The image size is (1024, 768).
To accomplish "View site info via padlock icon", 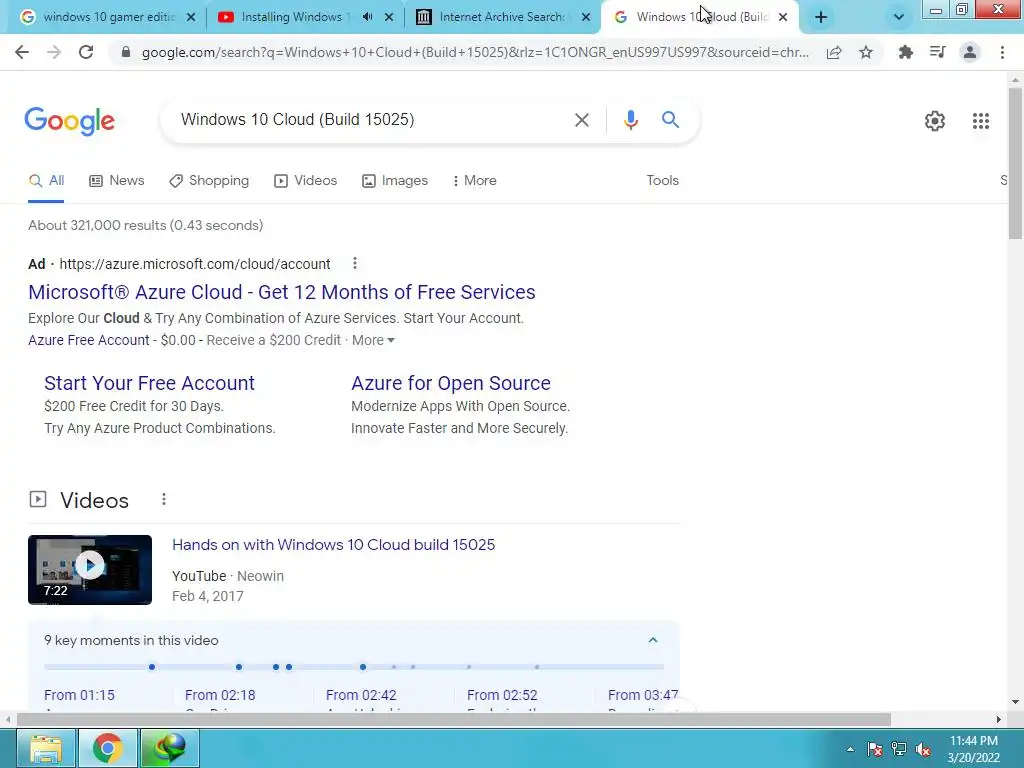I will [126, 52].
